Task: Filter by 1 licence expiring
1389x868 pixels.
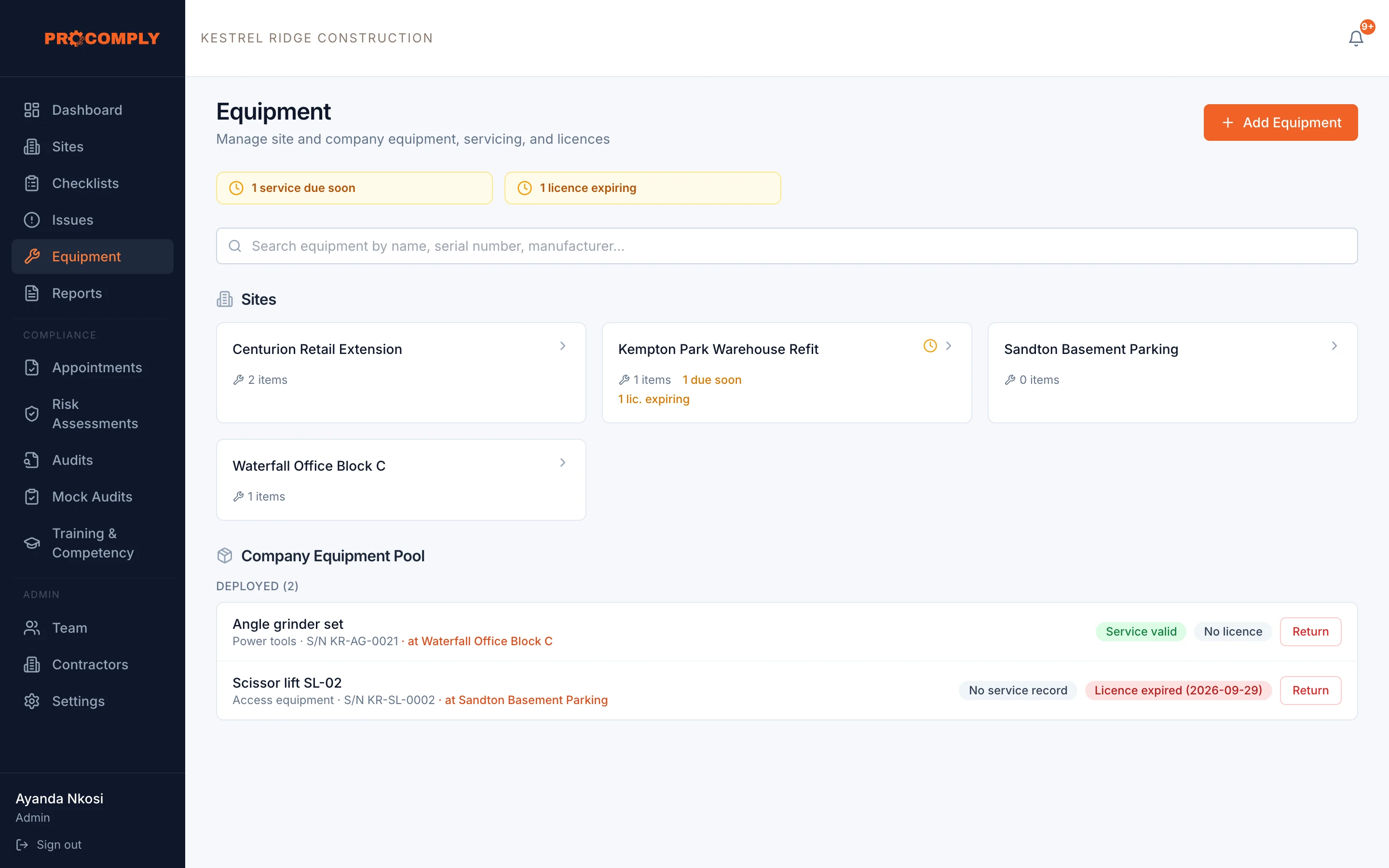Action: 642,188
